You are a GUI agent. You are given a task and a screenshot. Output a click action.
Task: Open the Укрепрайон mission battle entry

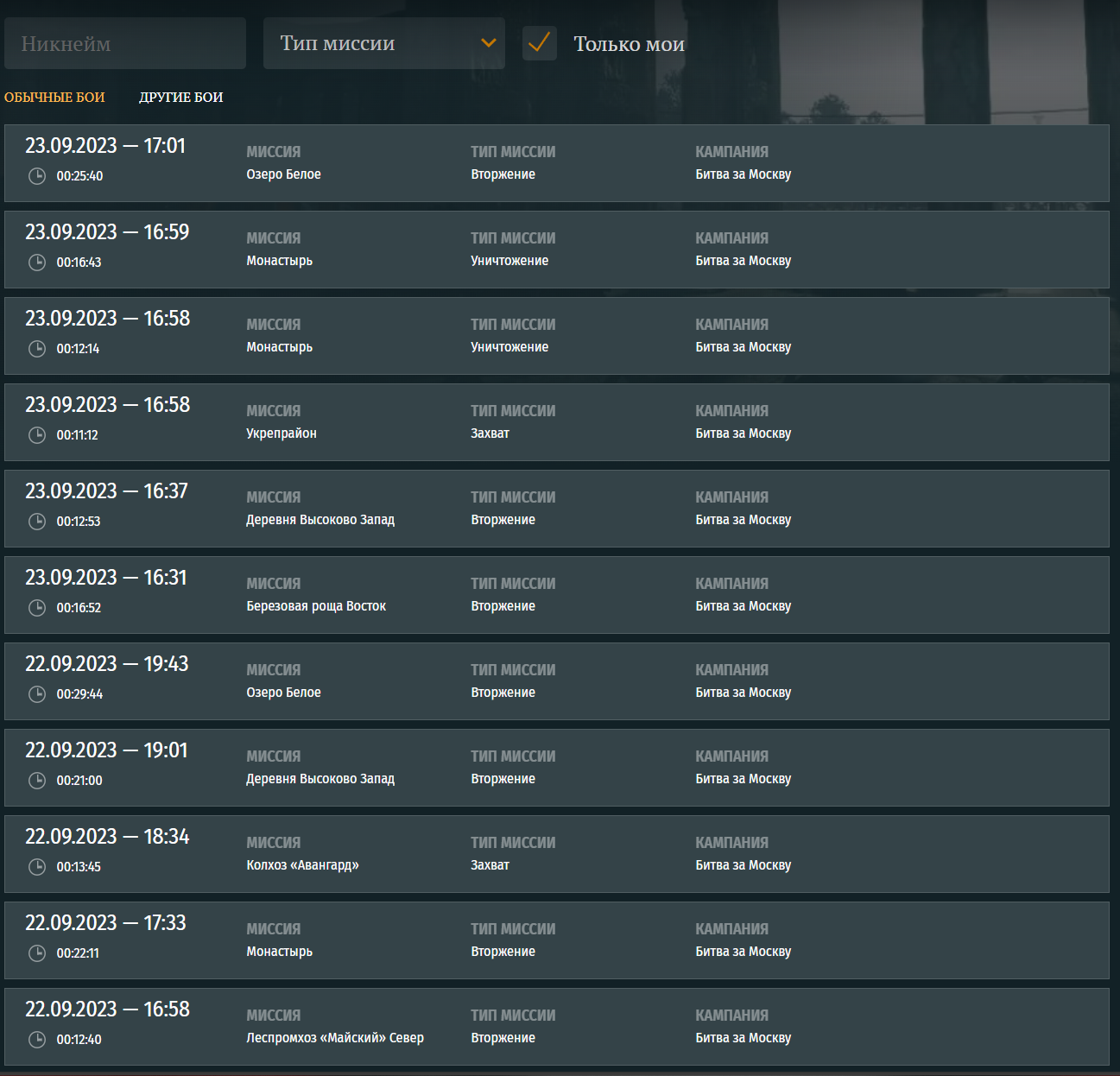pyautogui.click(x=556, y=422)
